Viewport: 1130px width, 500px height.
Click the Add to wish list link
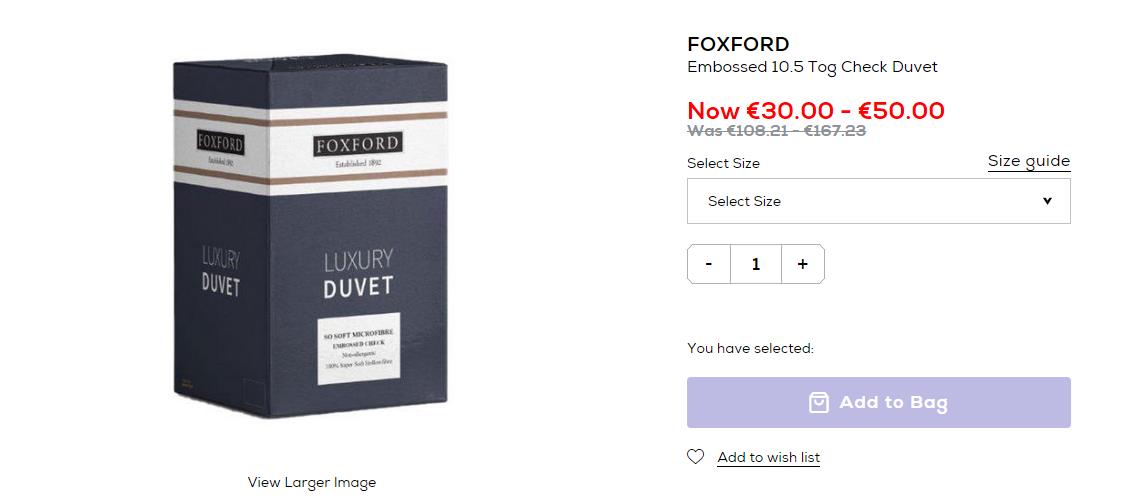769,457
